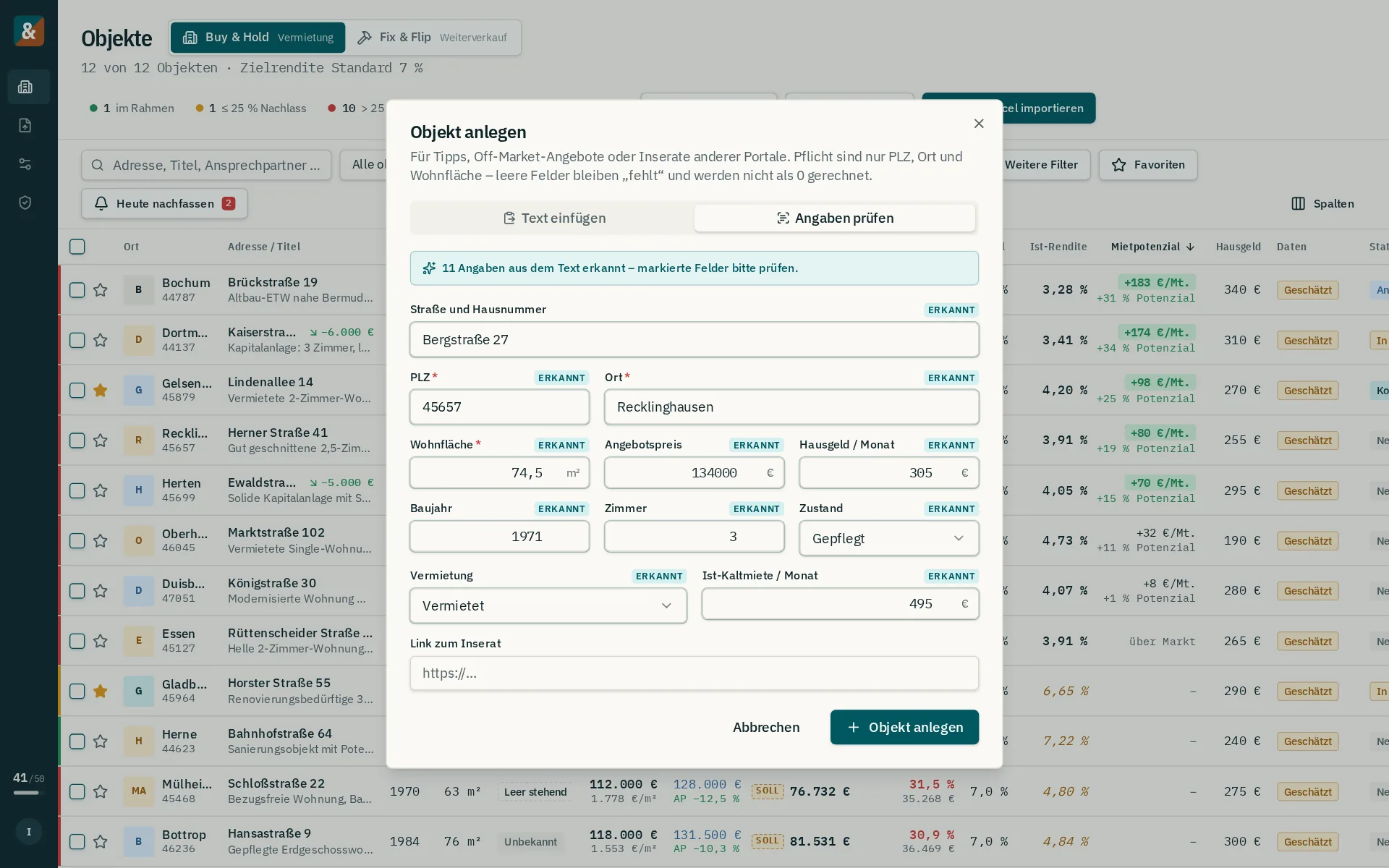1389x868 pixels.
Task: Click Abbrechen to cancel the dialog
Action: tap(766, 727)
